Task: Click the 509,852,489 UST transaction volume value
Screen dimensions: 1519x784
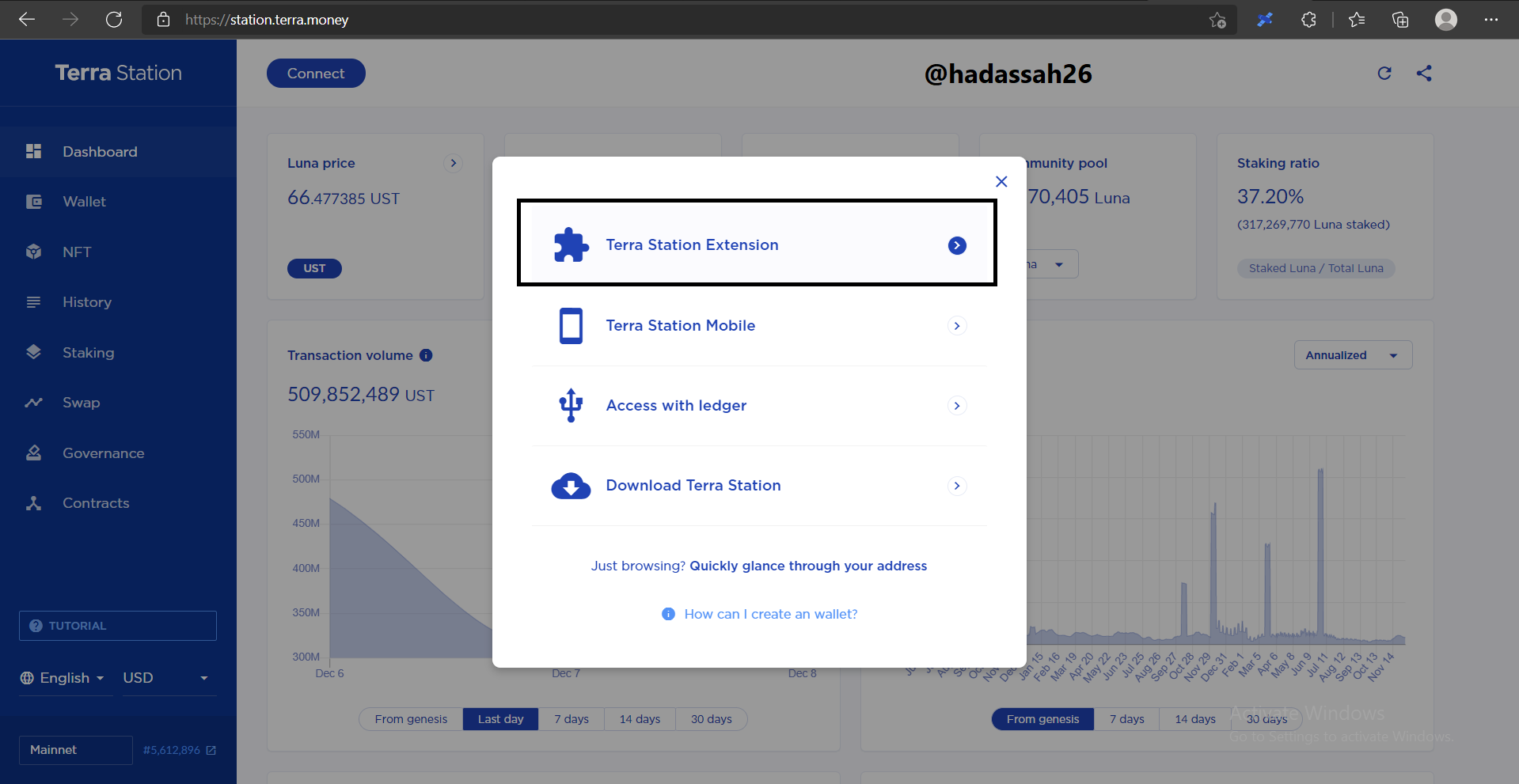Action: (361, 394)
